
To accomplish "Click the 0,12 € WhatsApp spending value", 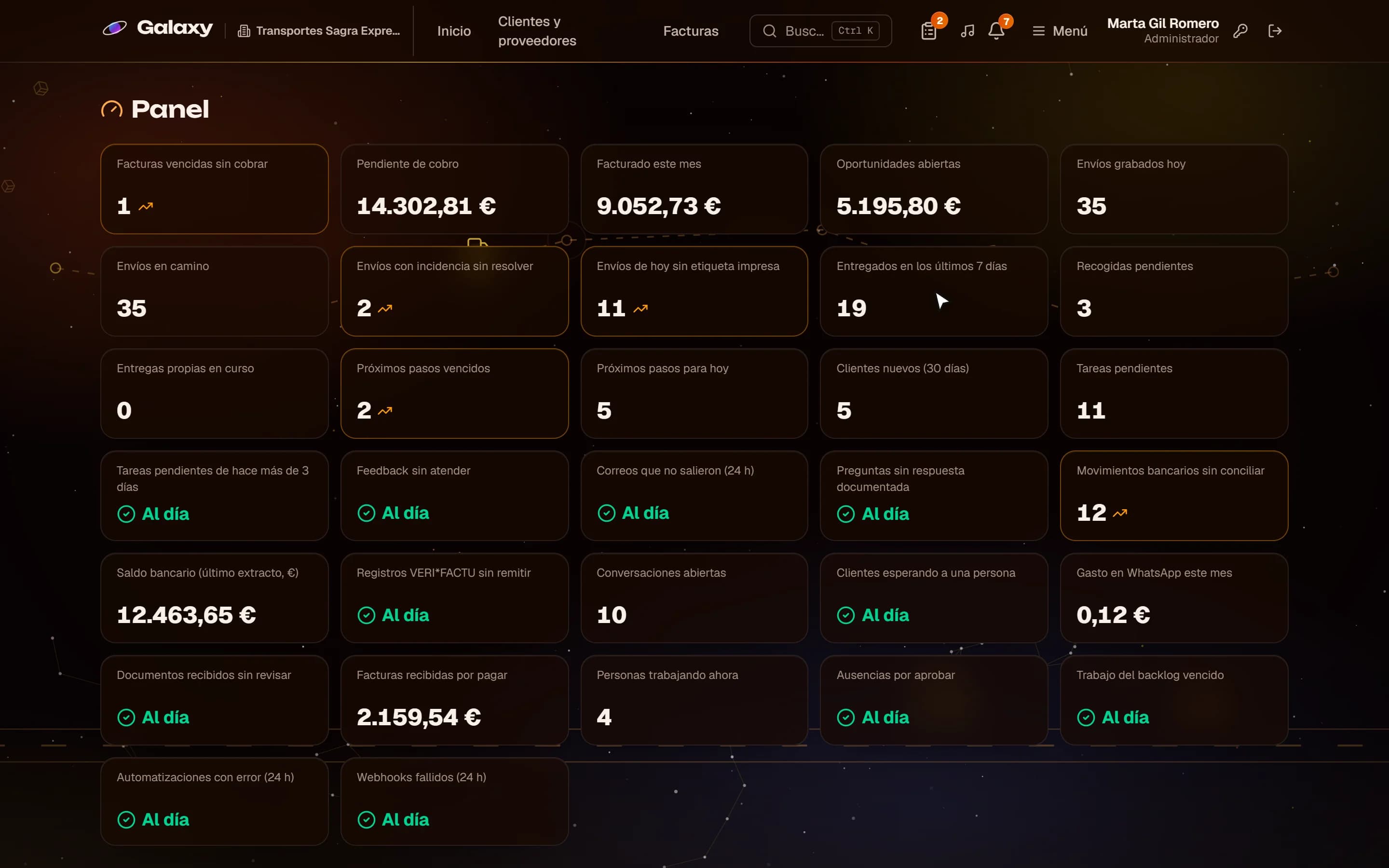I will pyautogui.click(x=1113, y=615).
